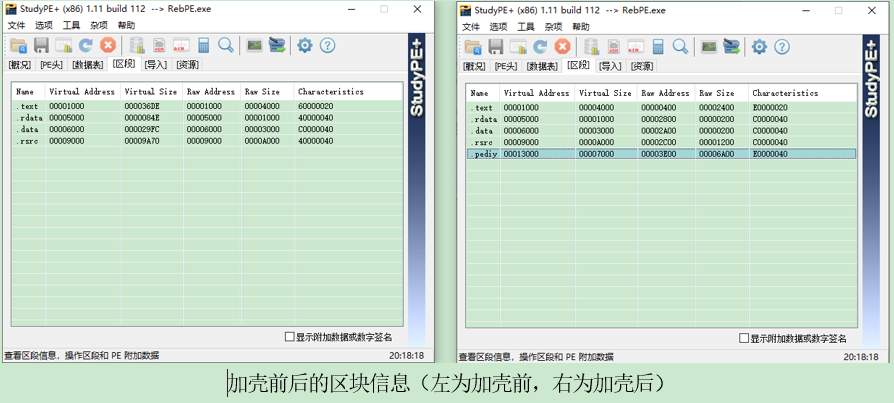Select the .rsrc section row, right window
Viewport: 894px width, 403px height.
(661, 143)
